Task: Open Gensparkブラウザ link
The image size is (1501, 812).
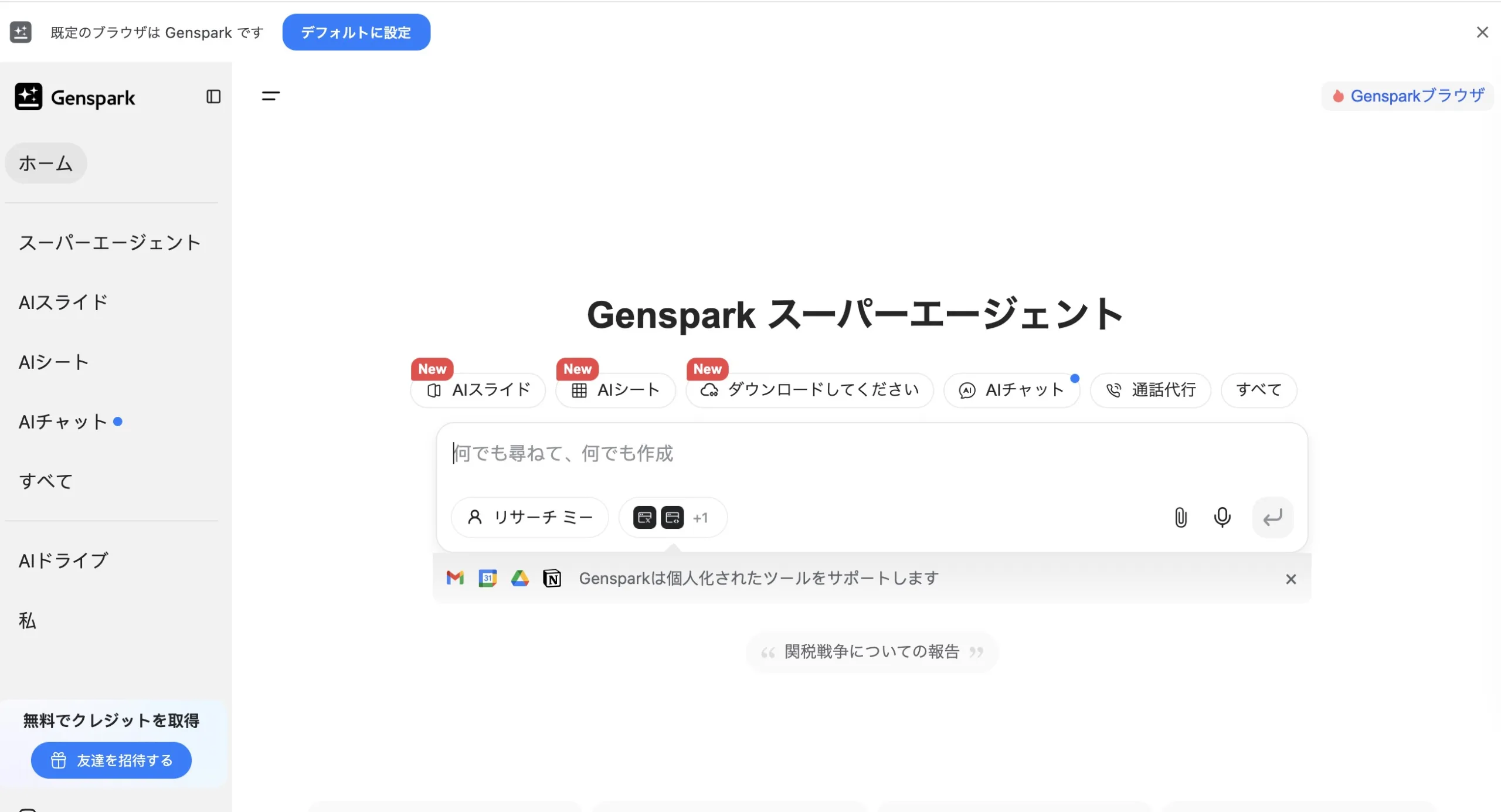Action: (x=1407, y=96)
